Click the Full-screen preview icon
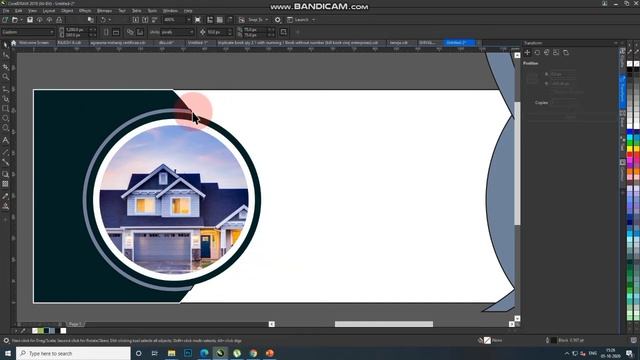640x360 pixels. 198,20
